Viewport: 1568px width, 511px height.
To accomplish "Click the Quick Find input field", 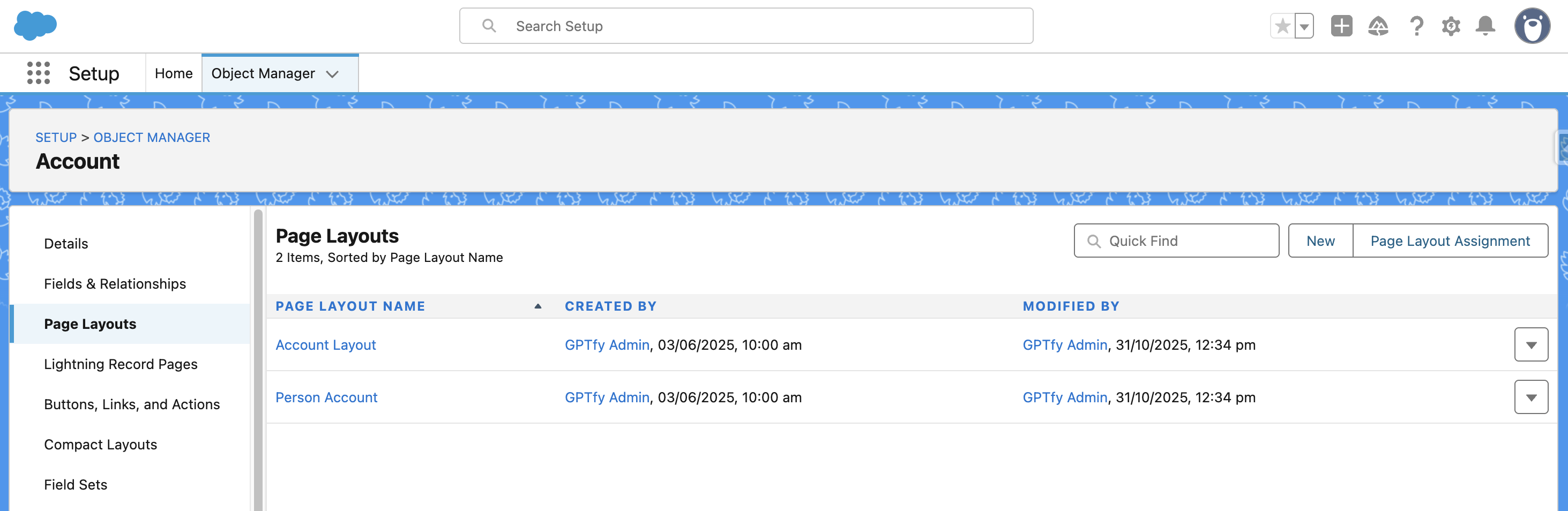I will click(x=1184, y=241).
